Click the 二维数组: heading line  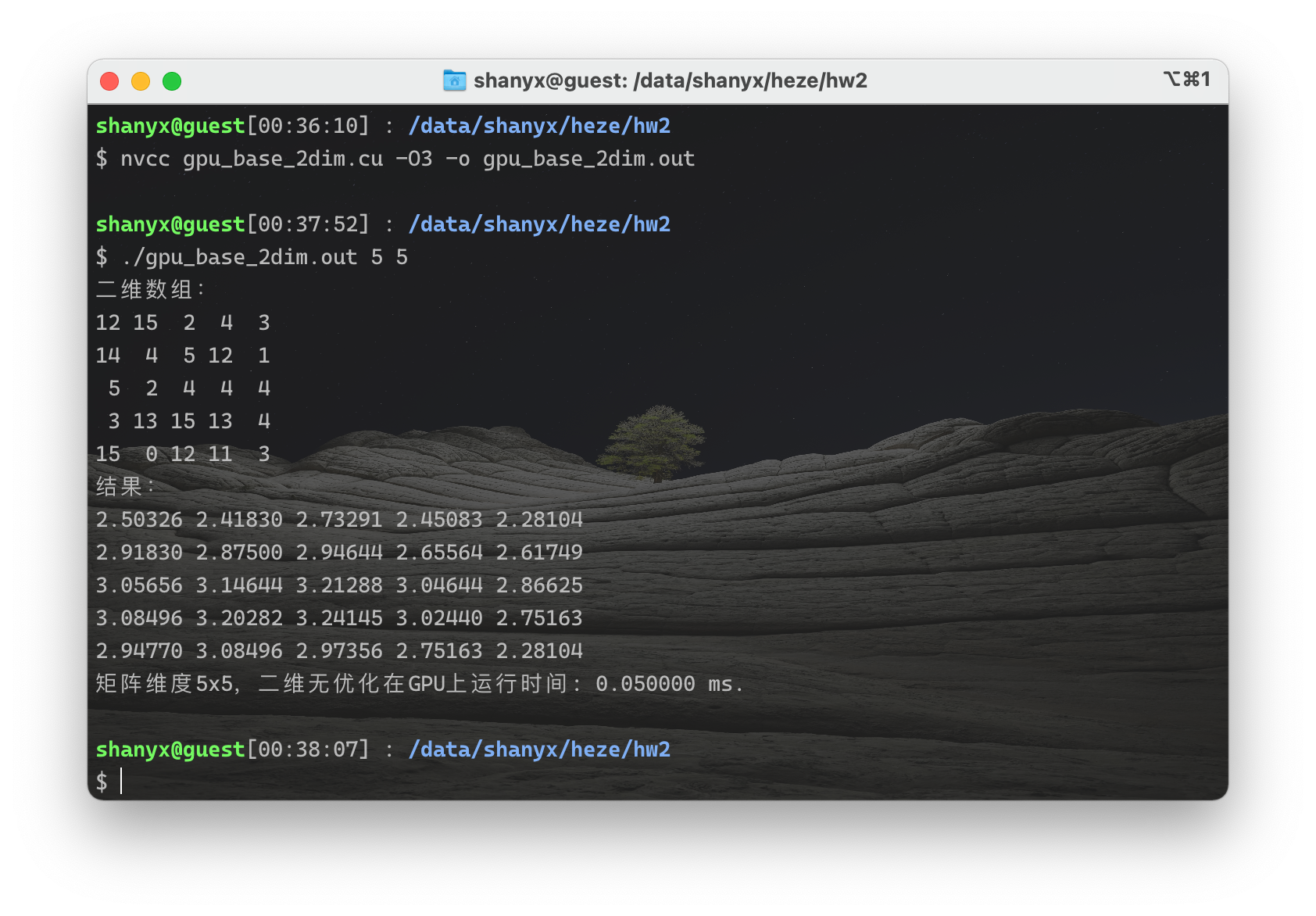(150, 290)
